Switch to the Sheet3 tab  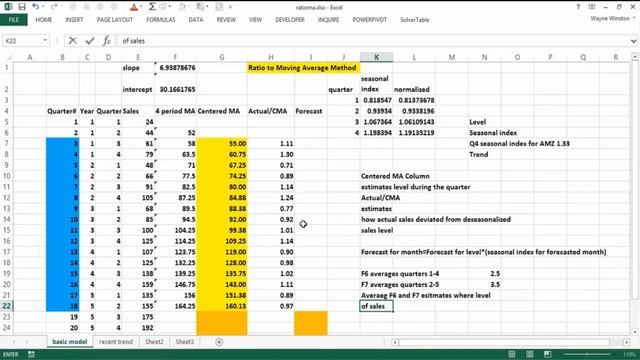click(184, 342)
